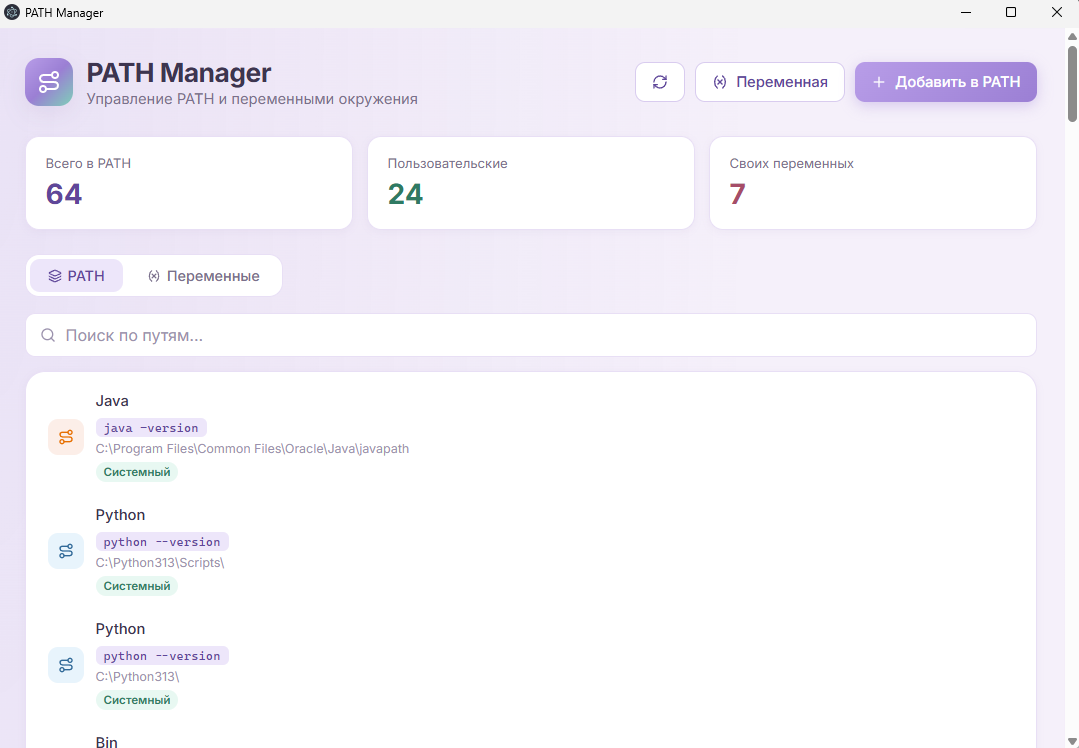Click the Python Scripts entry icon
Image resolution: width=1079 pixels, height=748 pixels.
coord(66,551)
